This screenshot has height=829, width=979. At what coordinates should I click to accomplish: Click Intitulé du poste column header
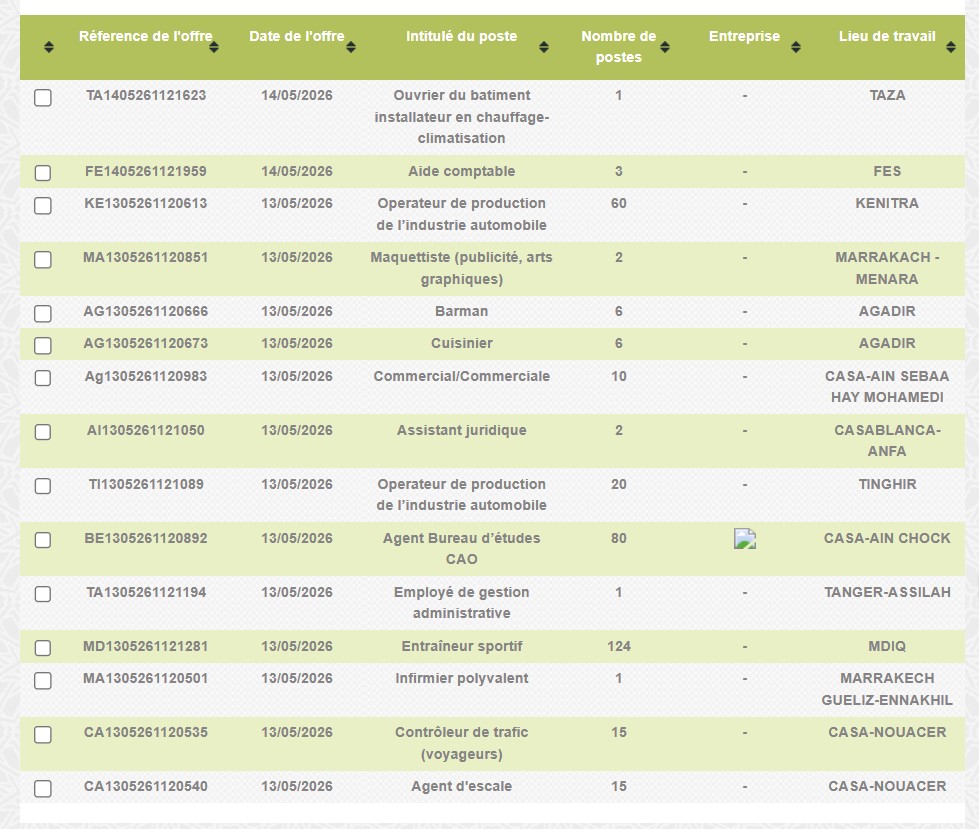[x=461, y=36]
